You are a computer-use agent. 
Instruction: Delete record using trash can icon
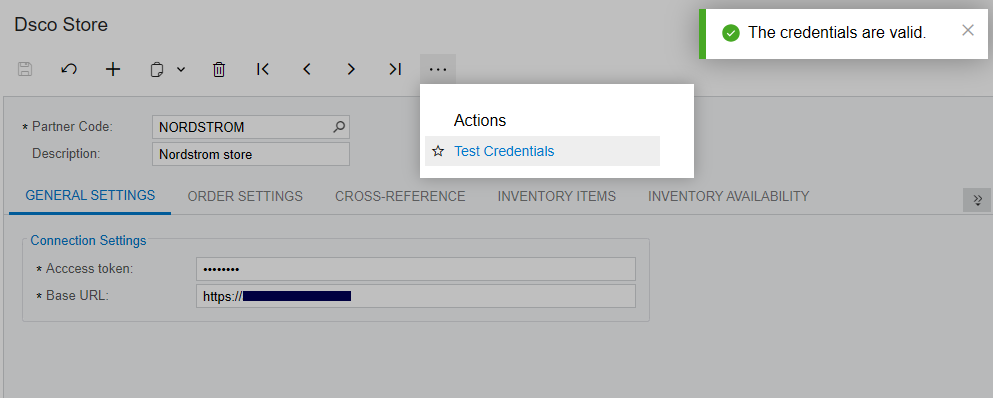219,69
